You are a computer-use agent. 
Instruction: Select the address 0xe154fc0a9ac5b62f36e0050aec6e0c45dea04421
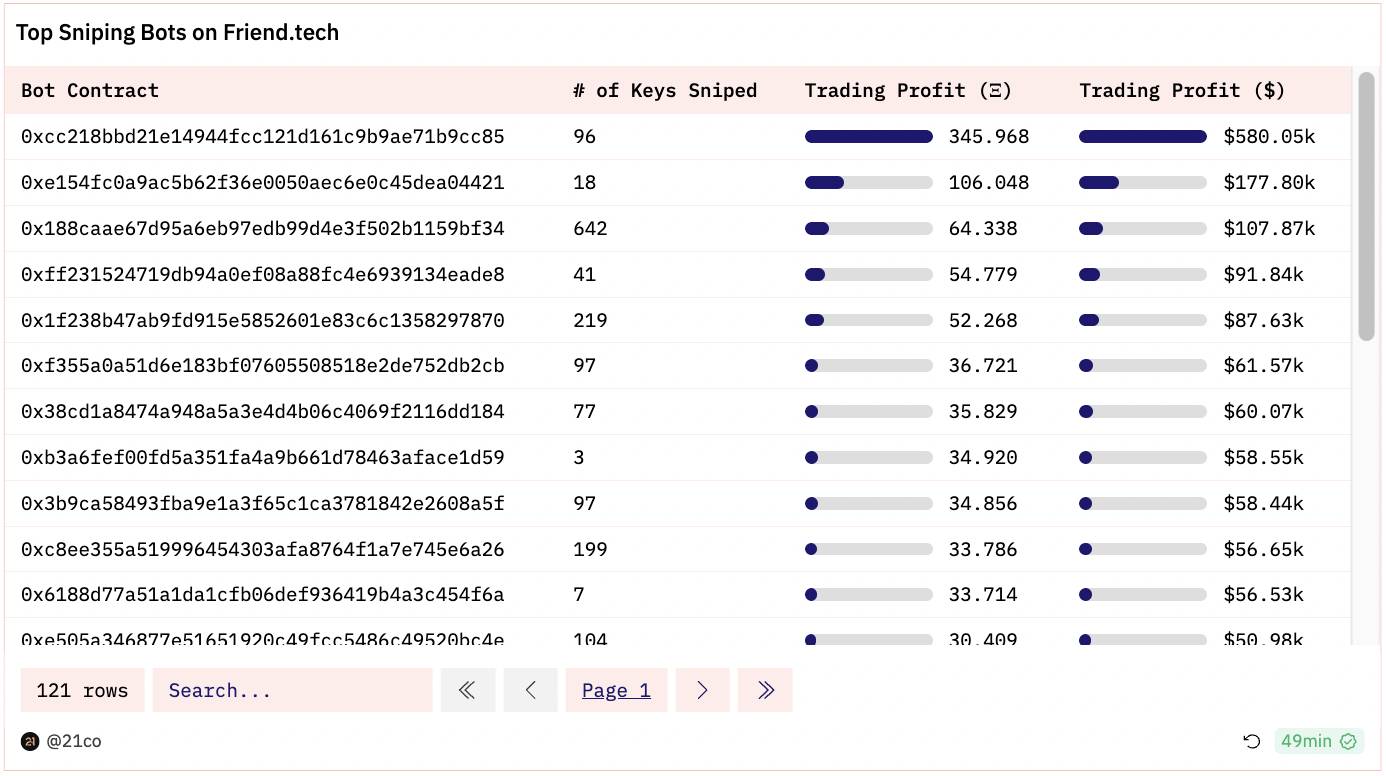[x=263, y=182]
